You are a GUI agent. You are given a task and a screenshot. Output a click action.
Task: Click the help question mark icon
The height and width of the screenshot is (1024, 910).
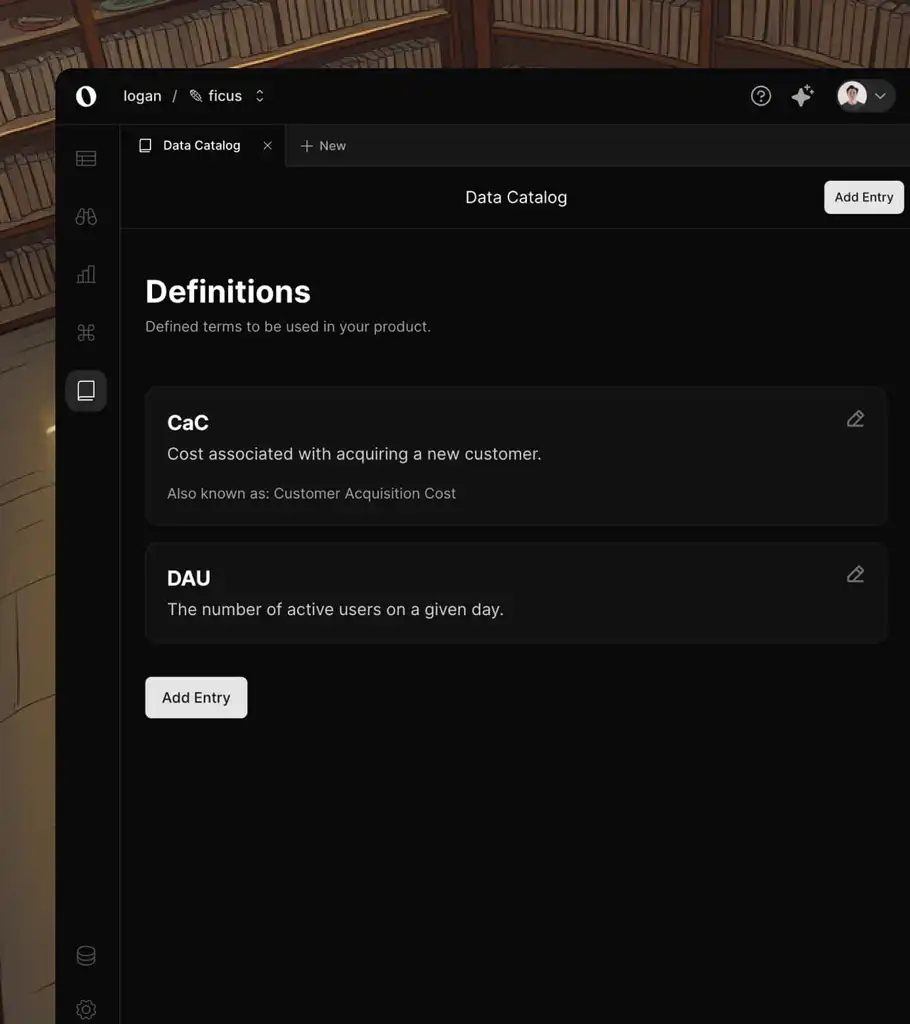pos(761,96)
